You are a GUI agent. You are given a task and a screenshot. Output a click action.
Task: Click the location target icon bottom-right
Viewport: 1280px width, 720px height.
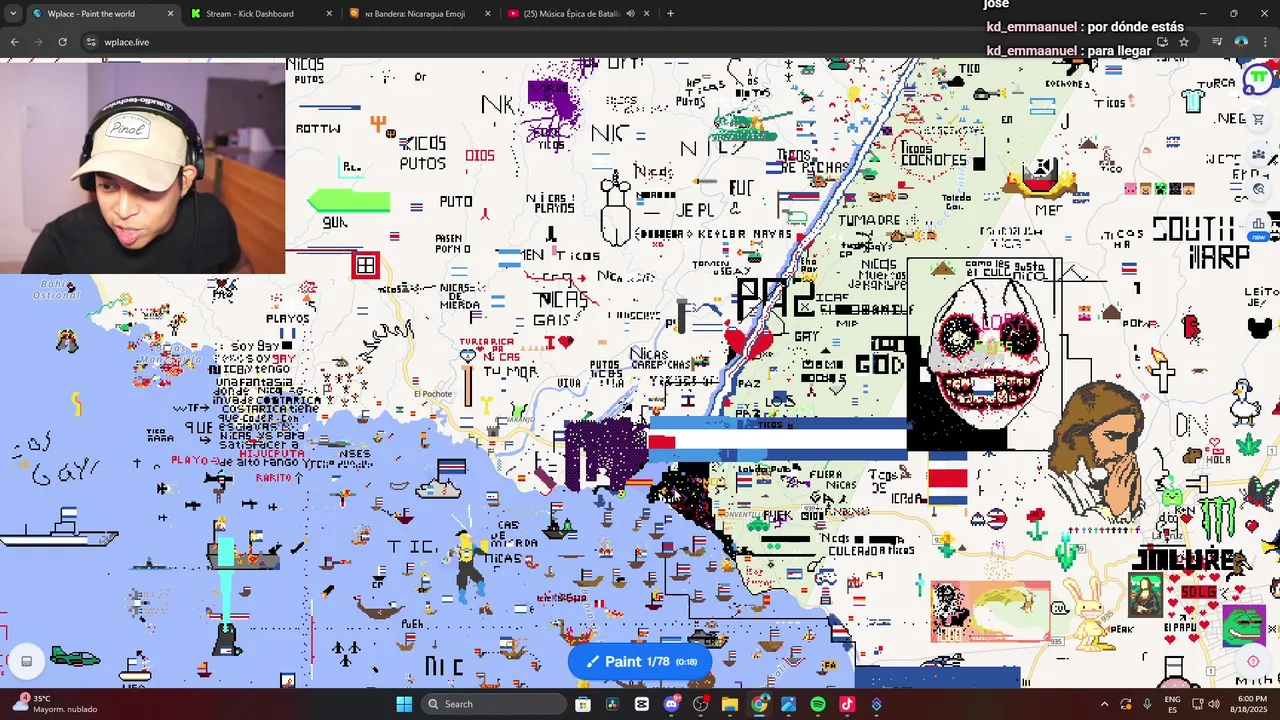(1253, 661)
